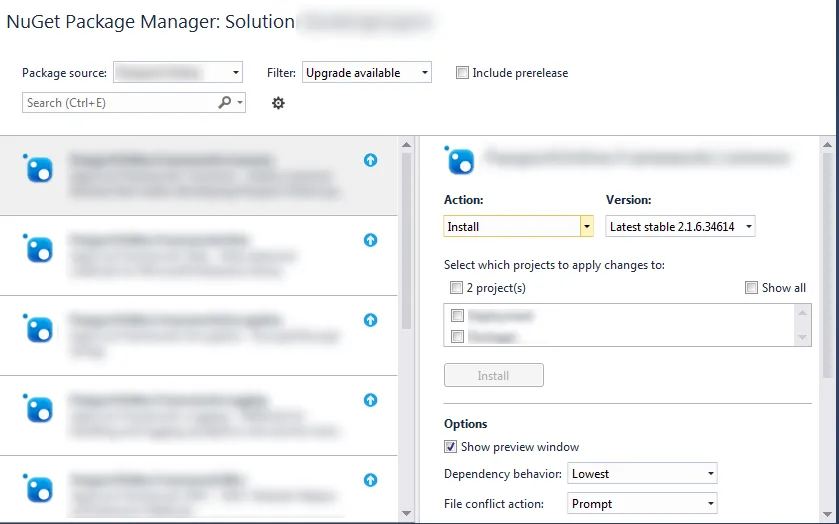Click package list scrollbar up arrow
Viewport: 839px width, 524px height.
coord(406,145)
